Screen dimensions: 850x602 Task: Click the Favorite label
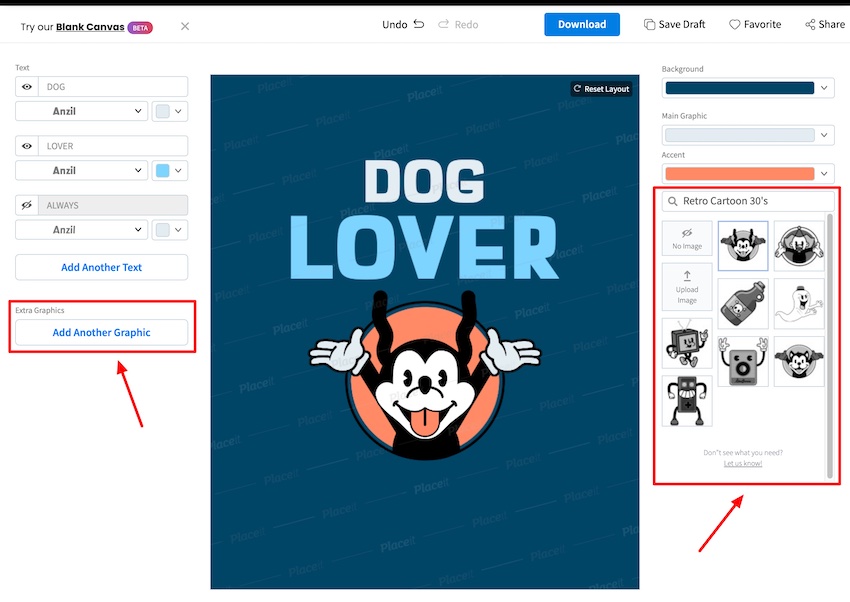click(x=762, y=24)
